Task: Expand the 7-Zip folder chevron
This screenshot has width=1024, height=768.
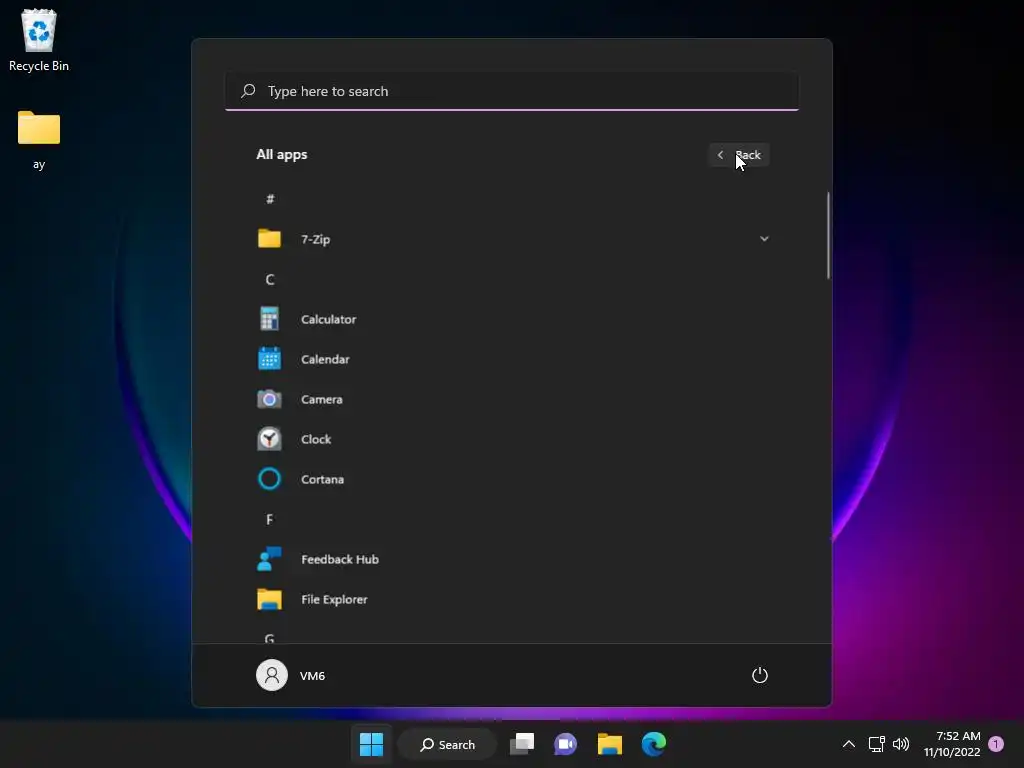Action: click(x=764, y=239)
